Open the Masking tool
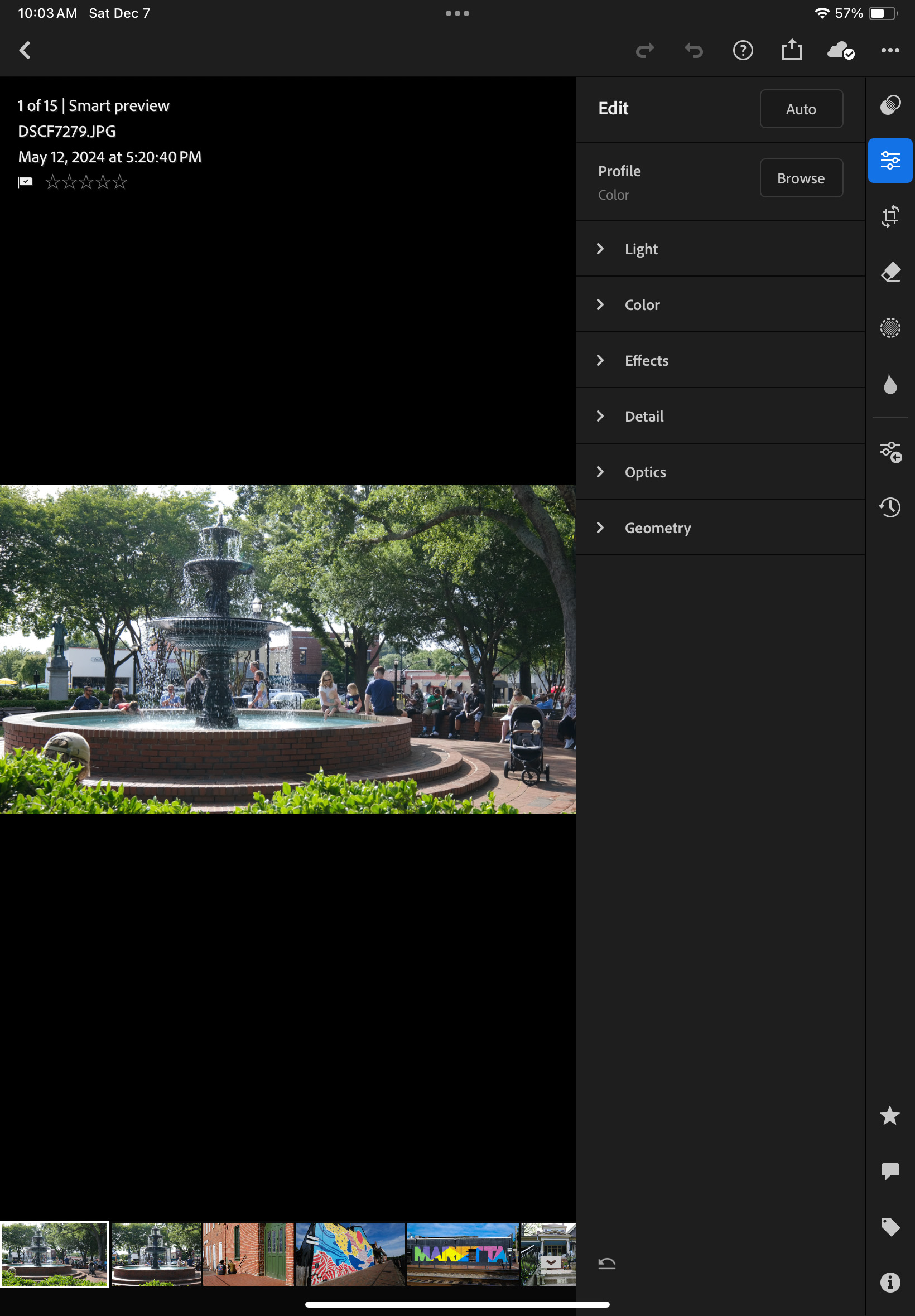Viewport: 915px width, 1316px height. 889,328
